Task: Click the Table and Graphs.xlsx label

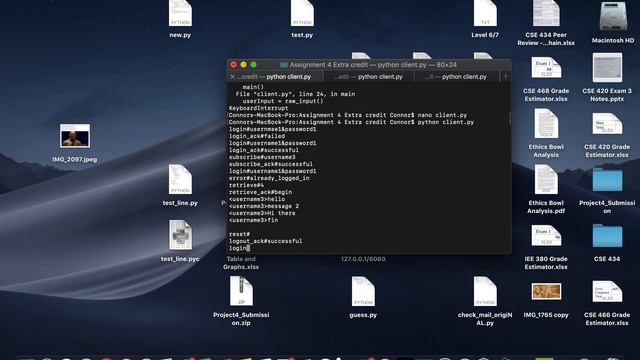Action: 241,263
